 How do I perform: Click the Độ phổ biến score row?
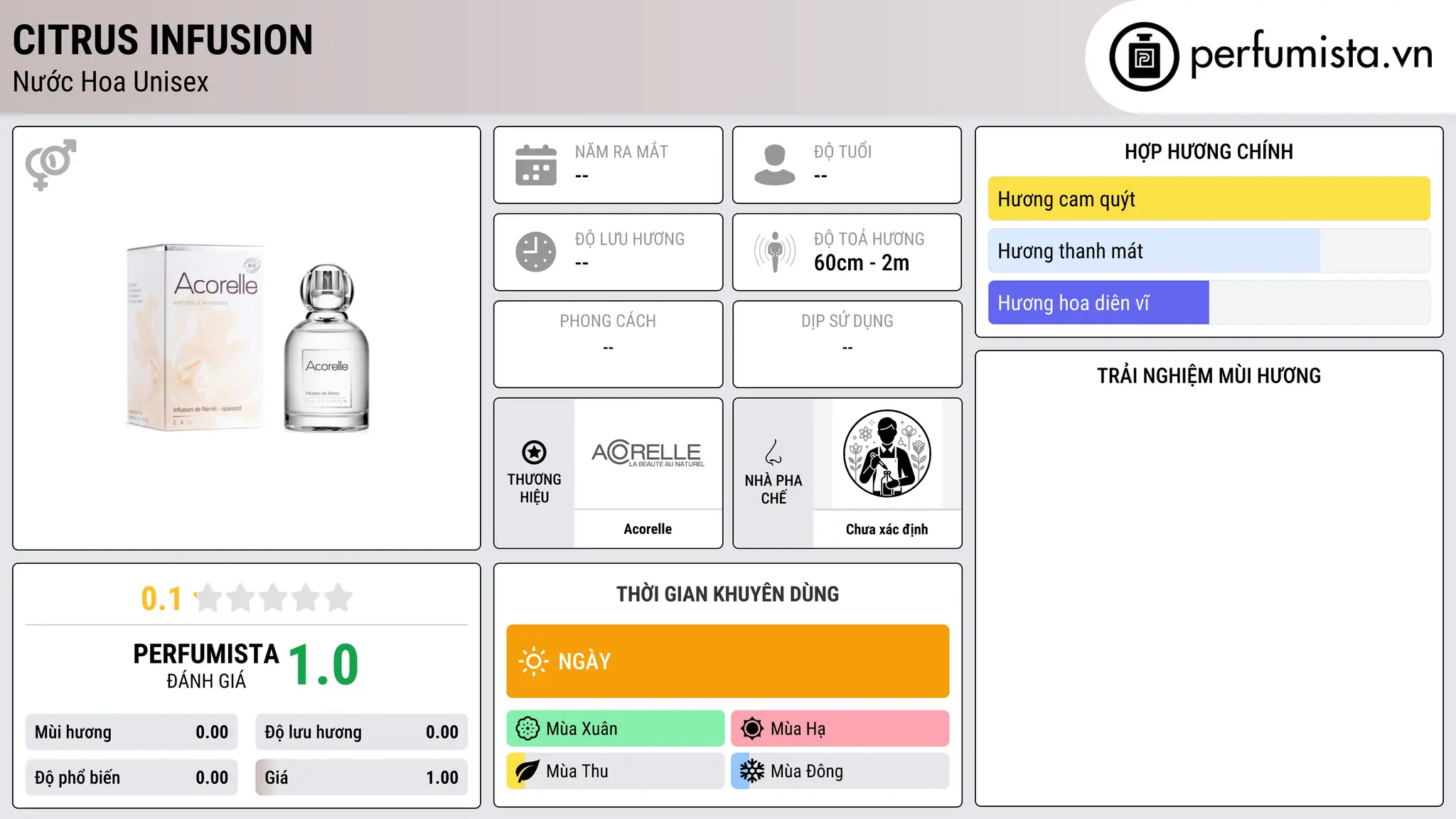[x=132, y=778]
